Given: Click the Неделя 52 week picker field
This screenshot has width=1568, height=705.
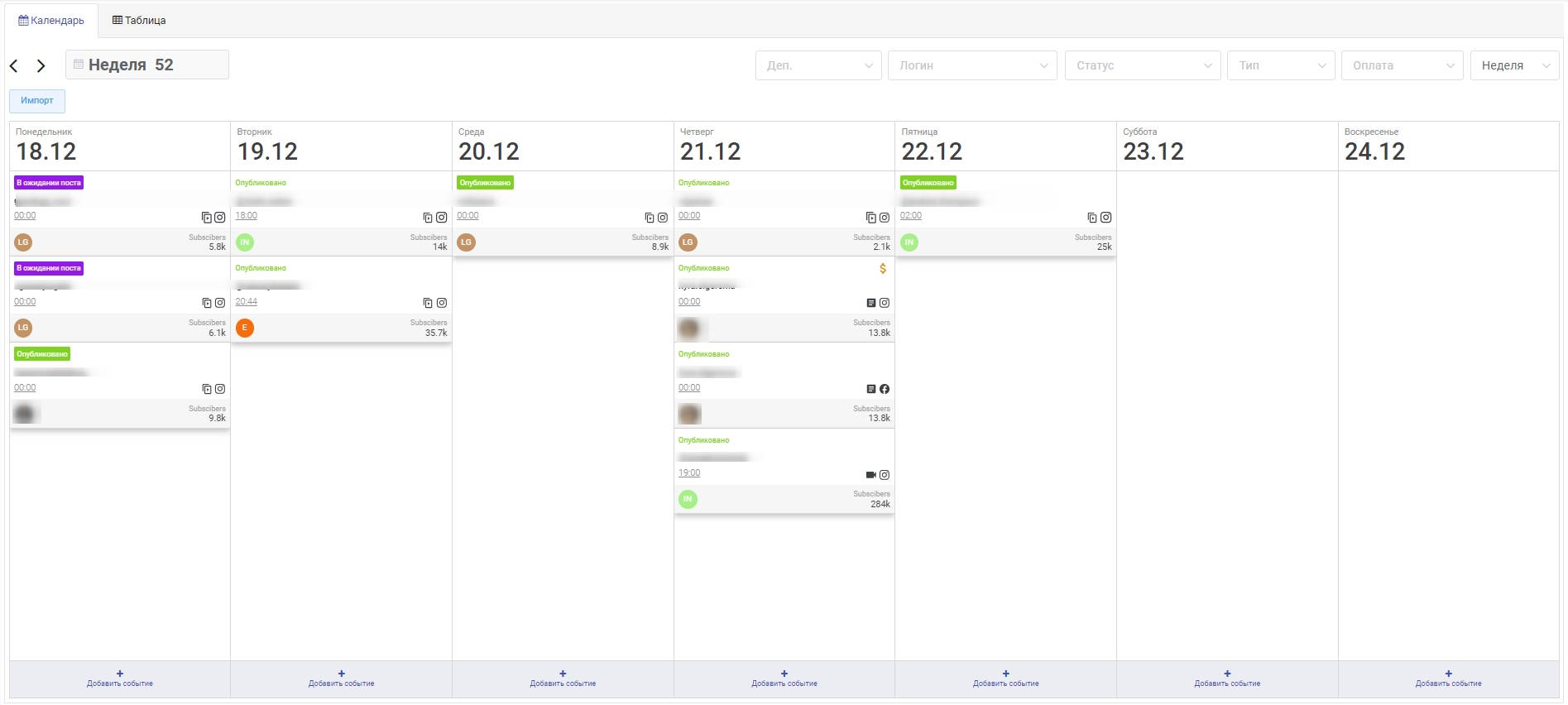Looking at the screenshot, I should [x=147, y=65].
